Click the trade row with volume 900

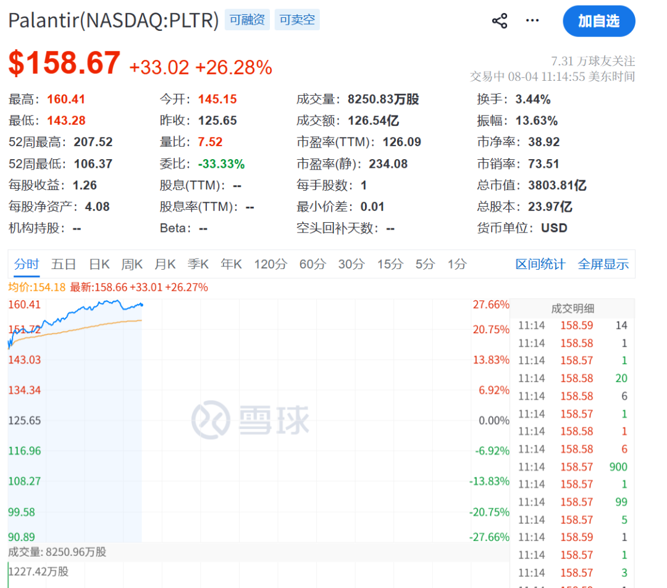pos(573,467)
